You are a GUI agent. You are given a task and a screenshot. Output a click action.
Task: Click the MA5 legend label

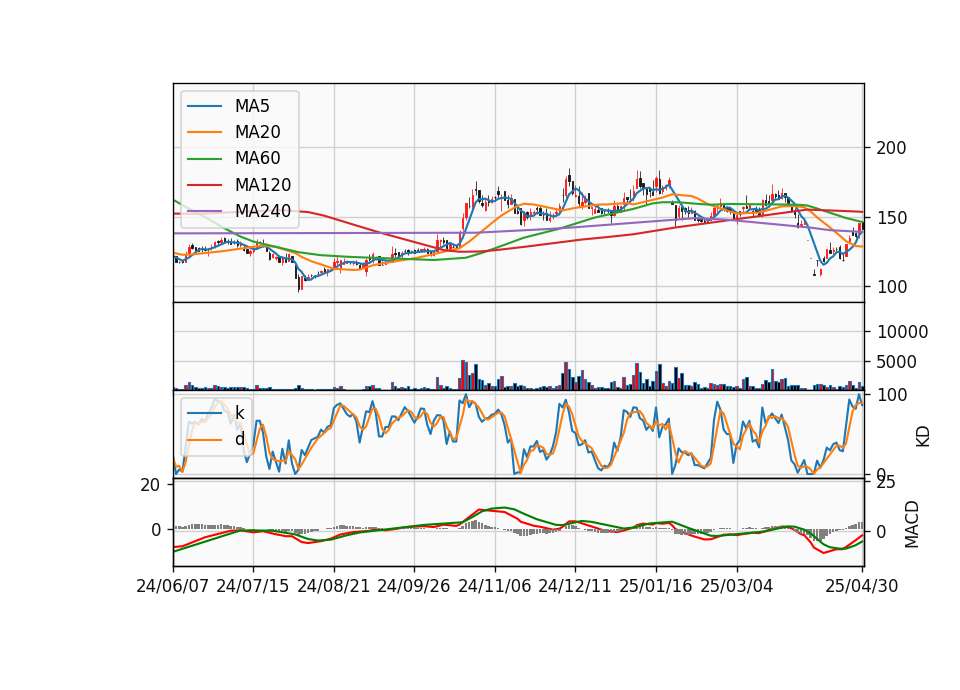(252, 106)
